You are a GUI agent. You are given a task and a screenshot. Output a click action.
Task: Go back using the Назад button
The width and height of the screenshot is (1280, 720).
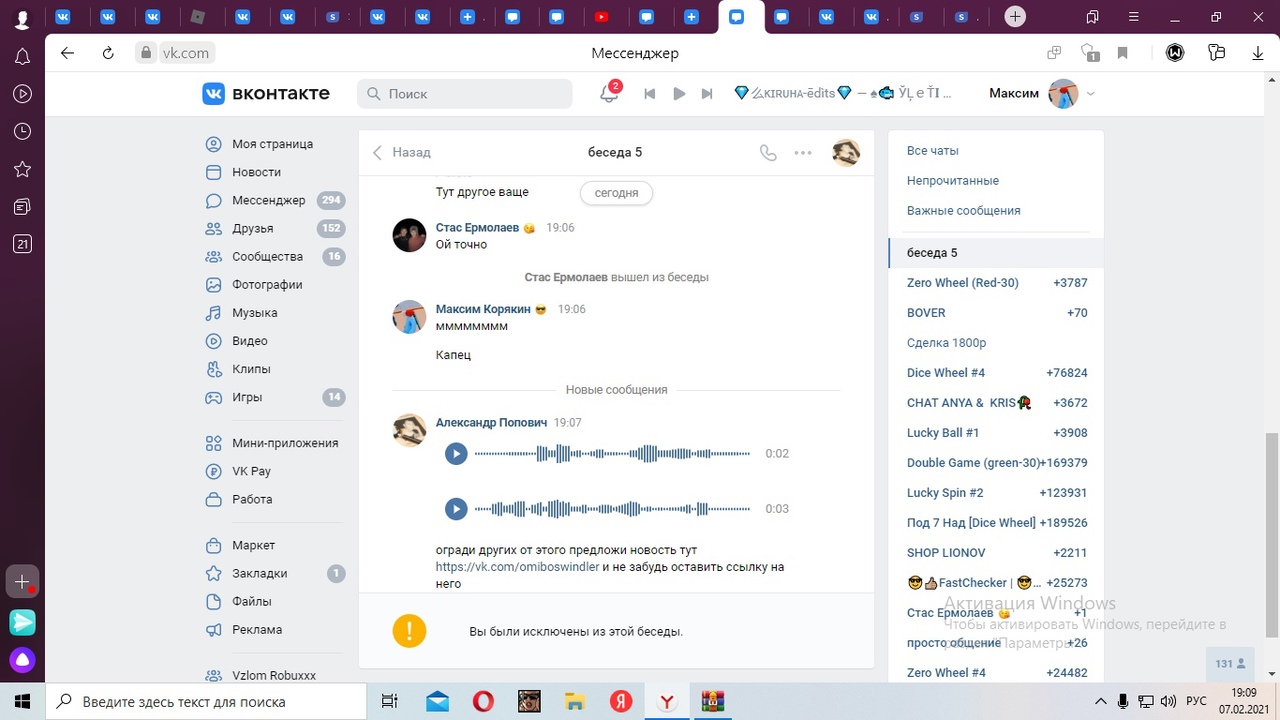tap(402, 153)
